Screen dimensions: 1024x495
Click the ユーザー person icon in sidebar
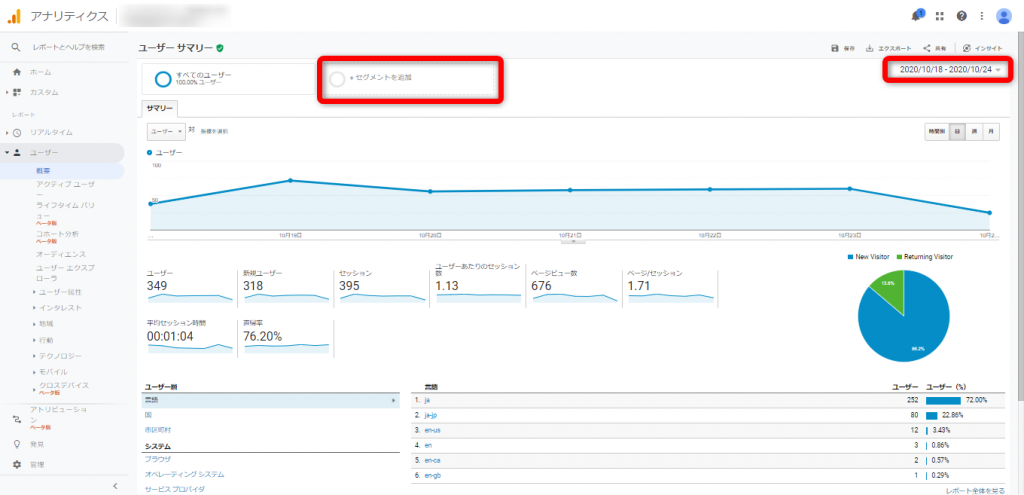pyautogui.click(x=17, y=153)
